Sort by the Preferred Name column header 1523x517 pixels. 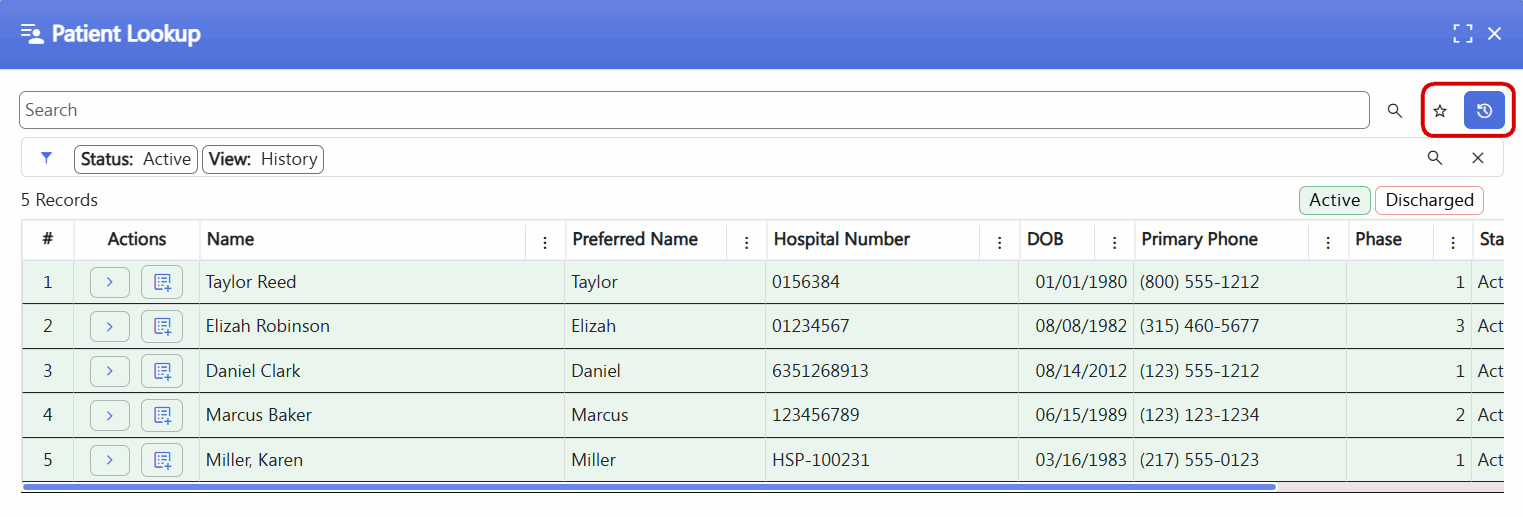[x=635, y=239]
